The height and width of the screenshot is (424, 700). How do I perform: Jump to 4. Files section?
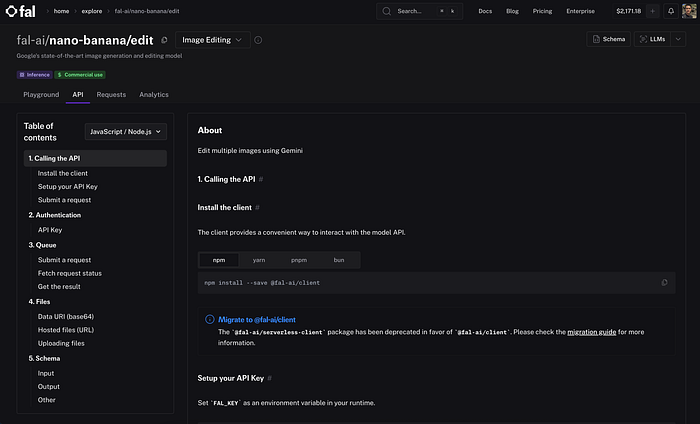(39, 302)
